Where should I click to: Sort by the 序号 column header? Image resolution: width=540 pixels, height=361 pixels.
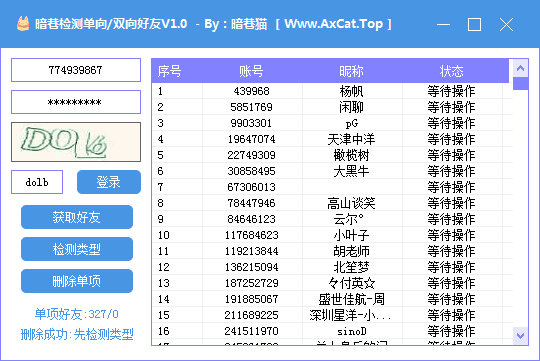tap(177, 71)
